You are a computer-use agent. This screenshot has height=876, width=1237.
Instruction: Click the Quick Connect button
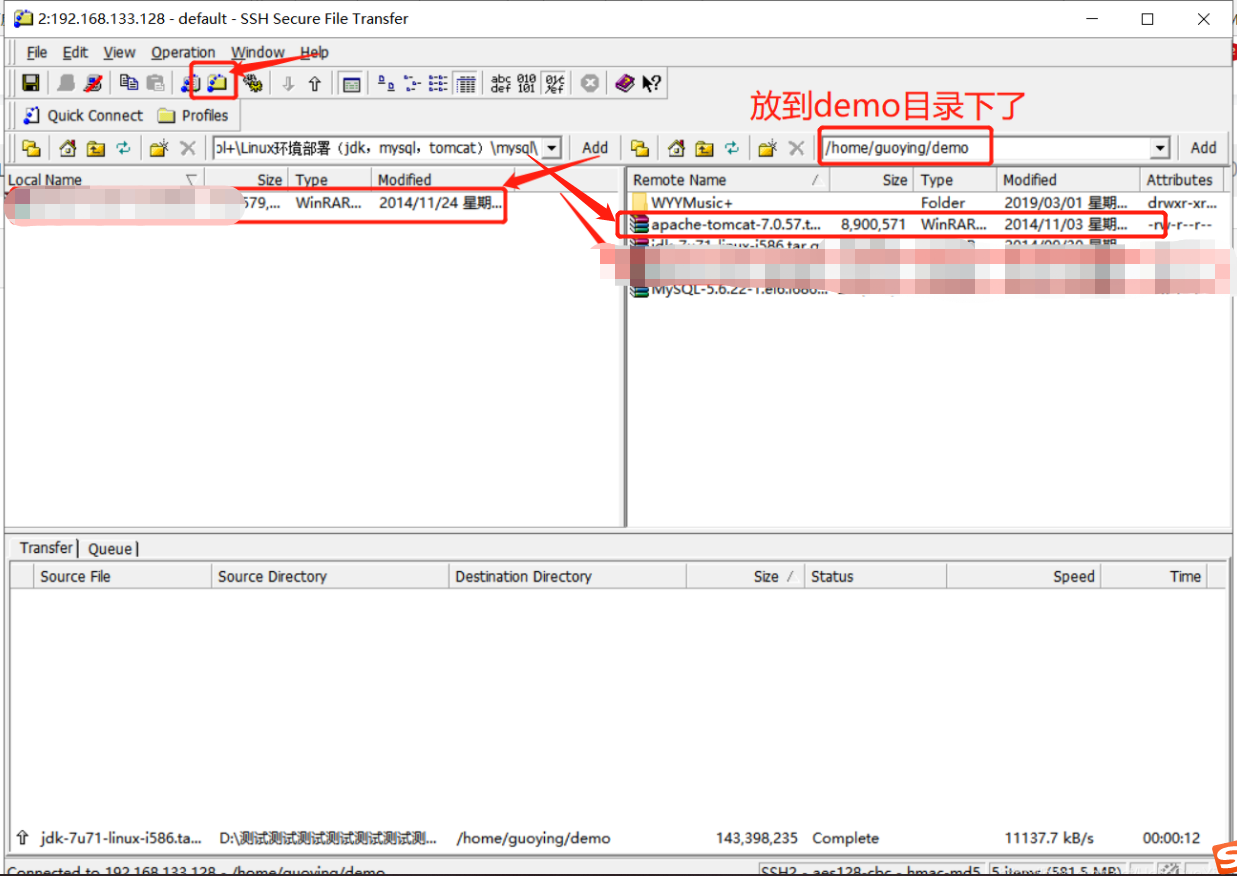(83, 115)
